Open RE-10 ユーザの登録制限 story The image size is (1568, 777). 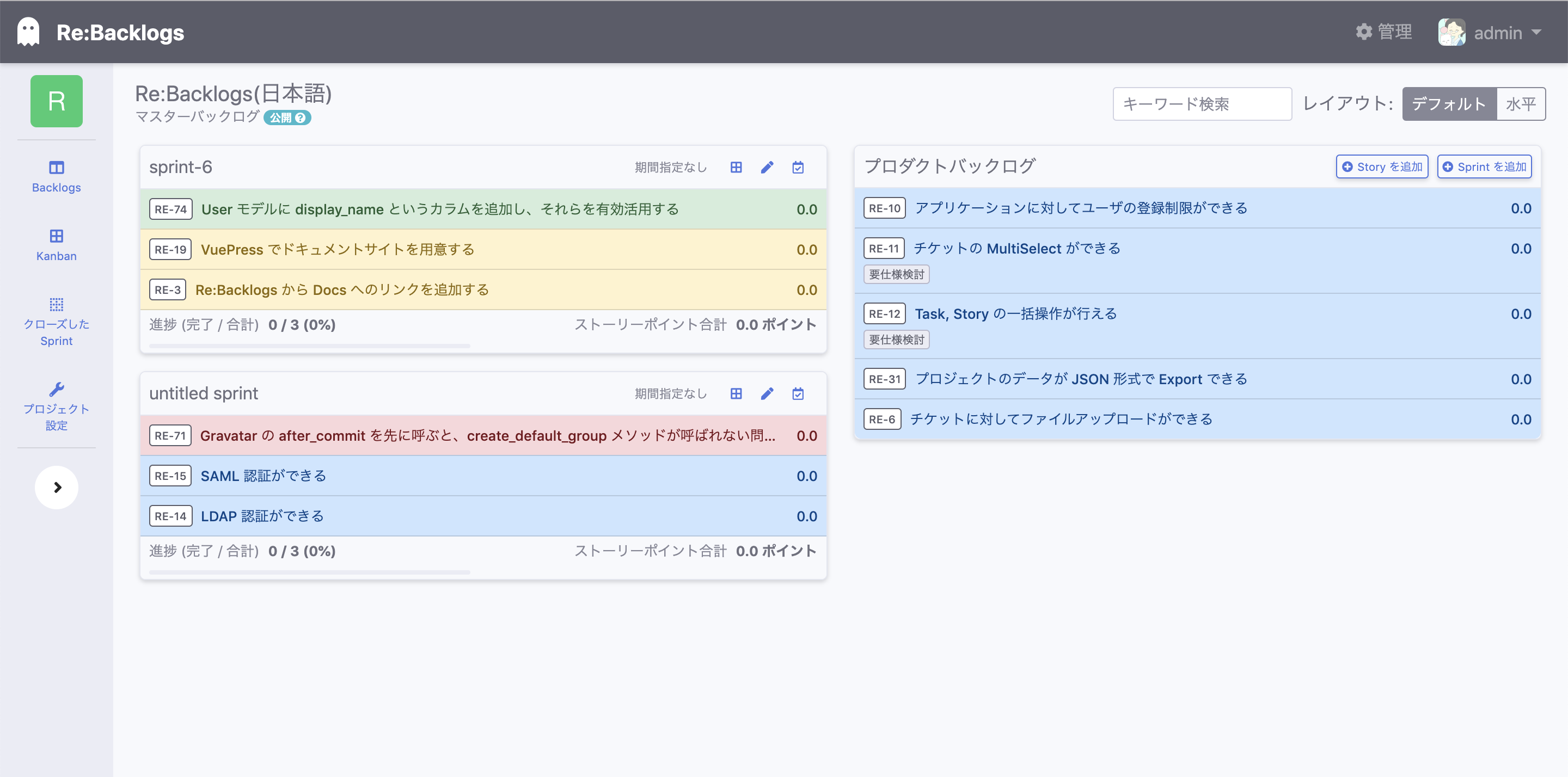point(1197,208)
